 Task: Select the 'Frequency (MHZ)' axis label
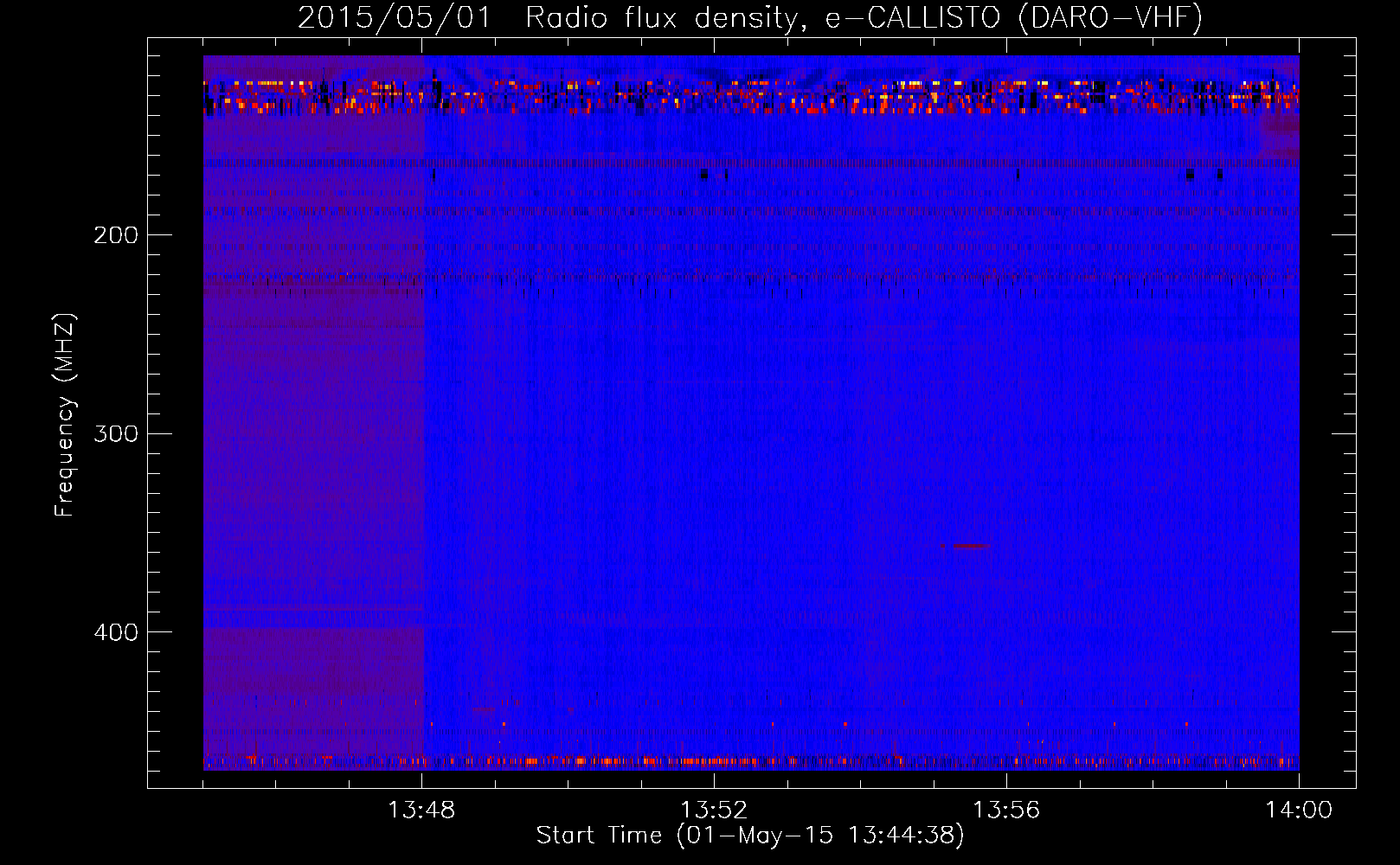coord(65,415)
